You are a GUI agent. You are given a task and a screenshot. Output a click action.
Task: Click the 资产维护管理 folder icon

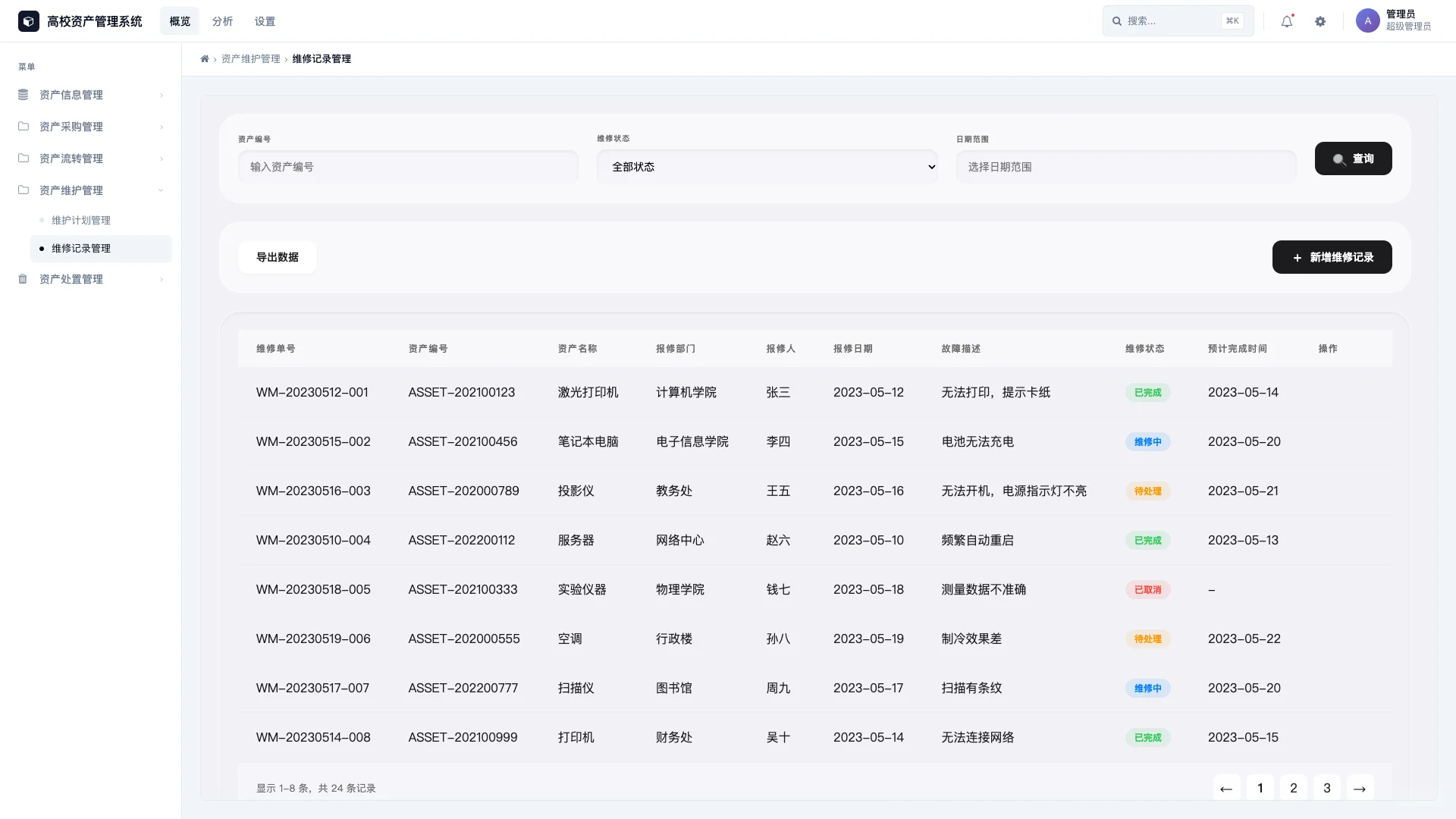click(23, 190)
